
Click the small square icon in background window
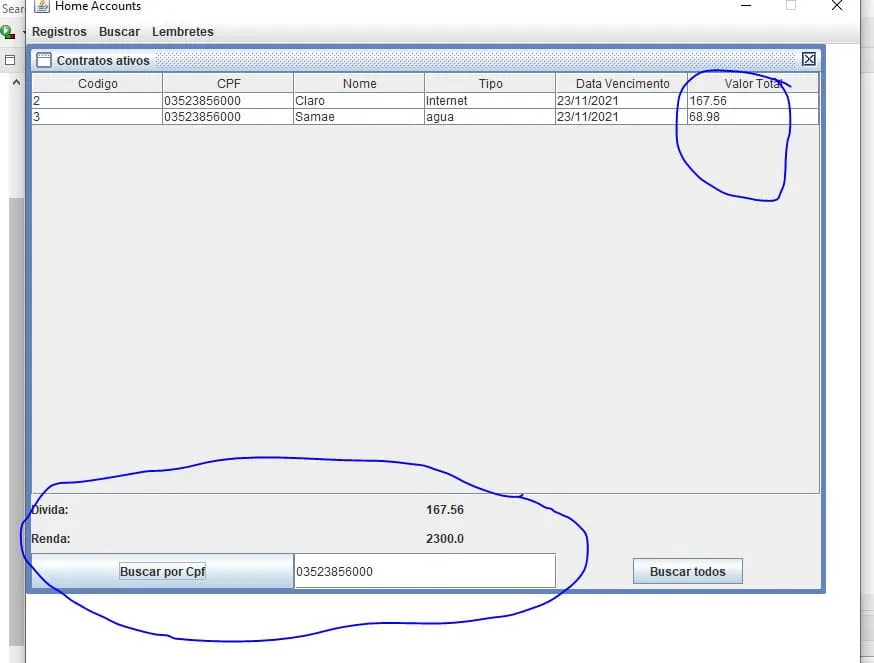[10, 60]
